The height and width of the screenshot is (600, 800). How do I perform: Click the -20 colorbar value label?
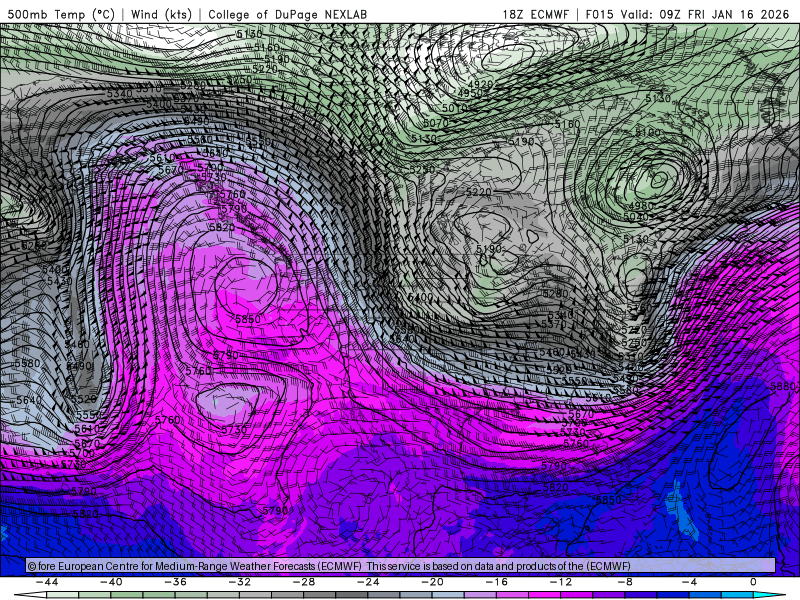(x=432, y=582)
